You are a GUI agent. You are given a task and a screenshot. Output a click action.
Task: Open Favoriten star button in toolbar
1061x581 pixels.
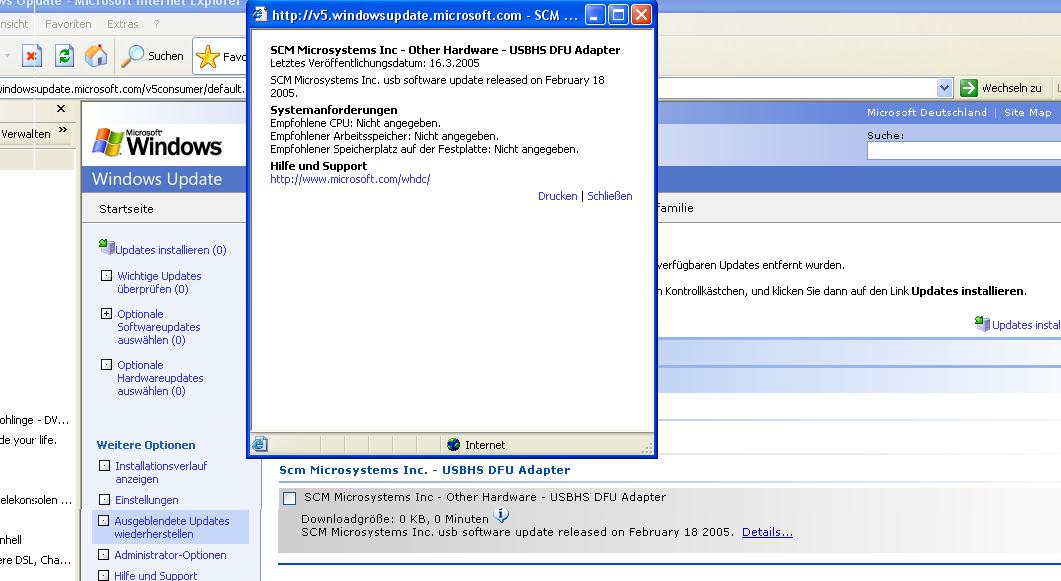220,56
